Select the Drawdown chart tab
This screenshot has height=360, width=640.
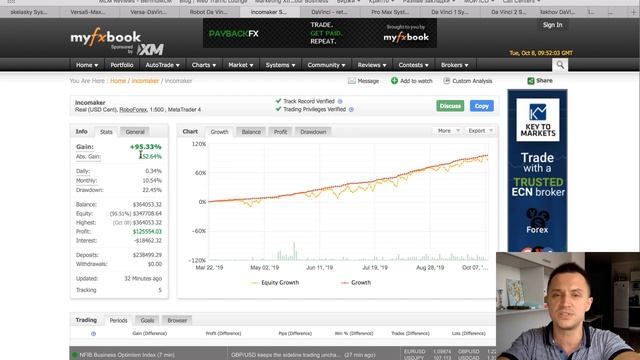click(x=313, y=132)
